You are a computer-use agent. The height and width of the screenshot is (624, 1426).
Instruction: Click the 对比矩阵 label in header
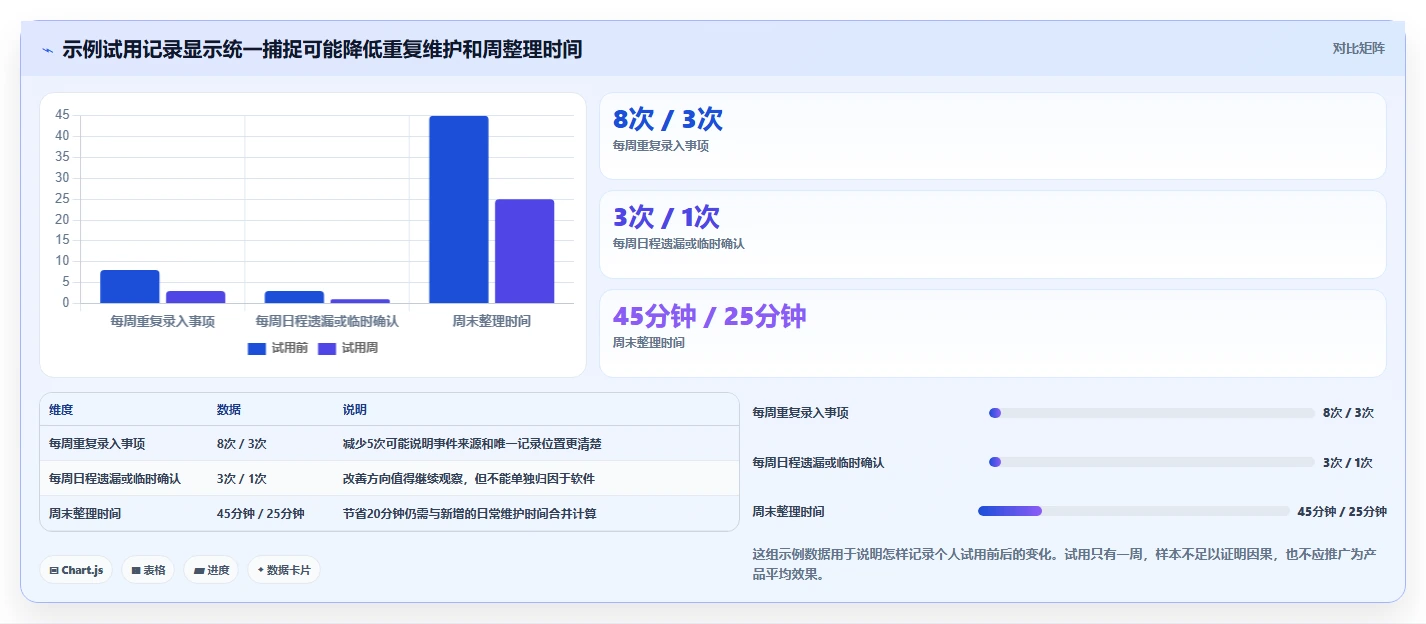click(x=1359, y=48)
